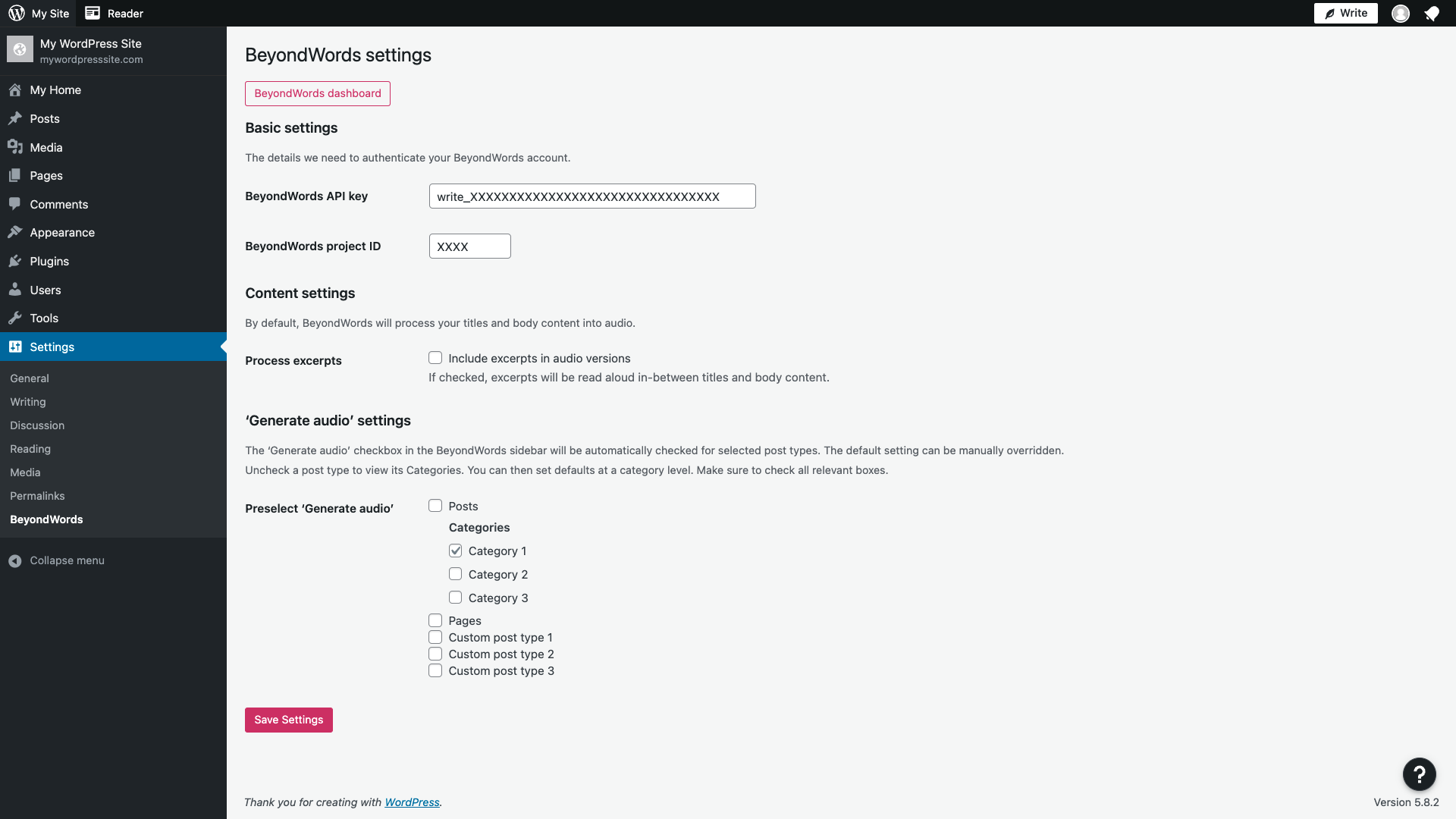The width and height of the screenshot is (1456, 819).
Task: Check the Custom post type 2 checkbox
Action: click(x=435, y=654)
